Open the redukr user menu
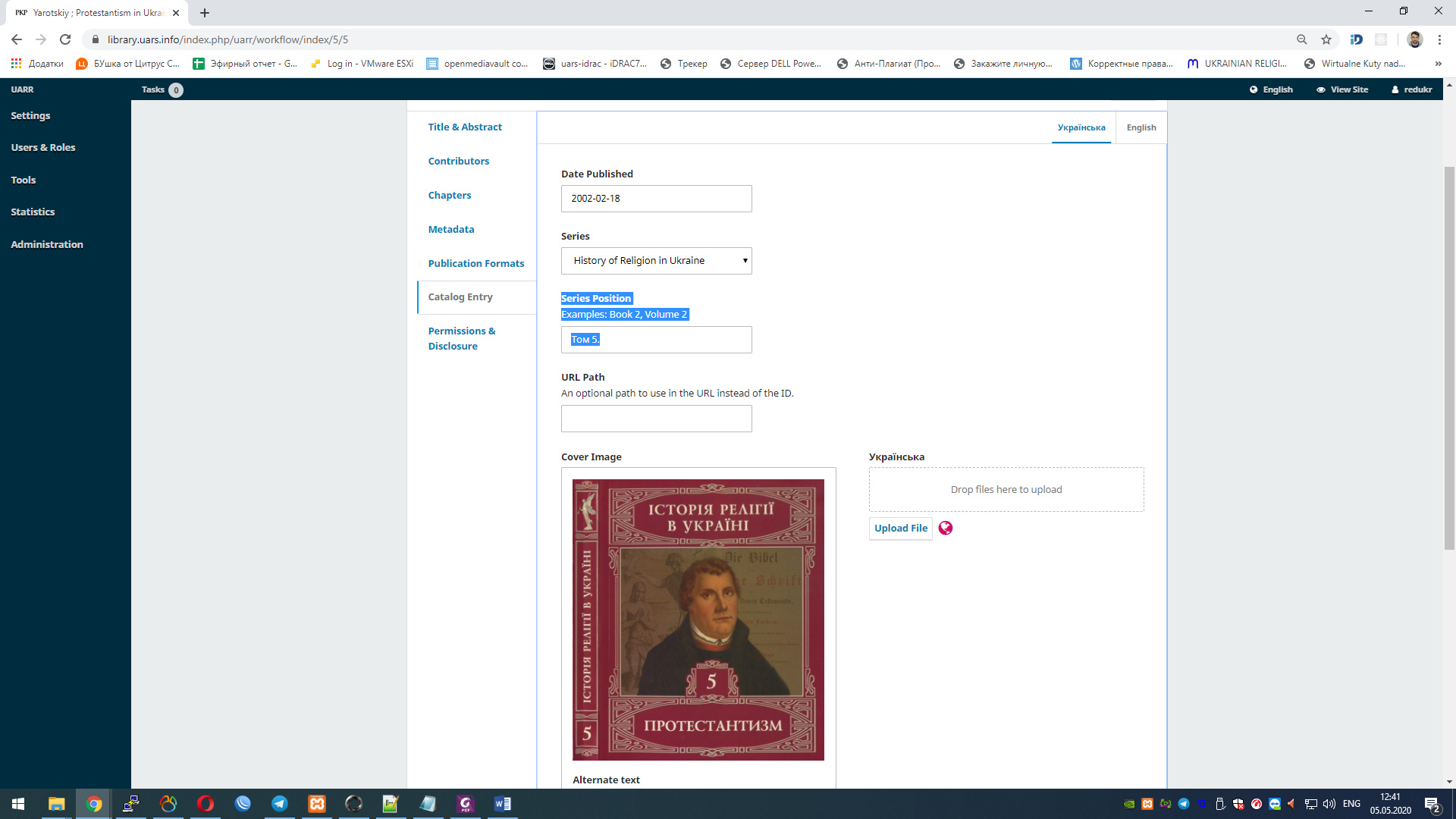The width and height of the screenshot is (1456, 819). [1412, 89]
